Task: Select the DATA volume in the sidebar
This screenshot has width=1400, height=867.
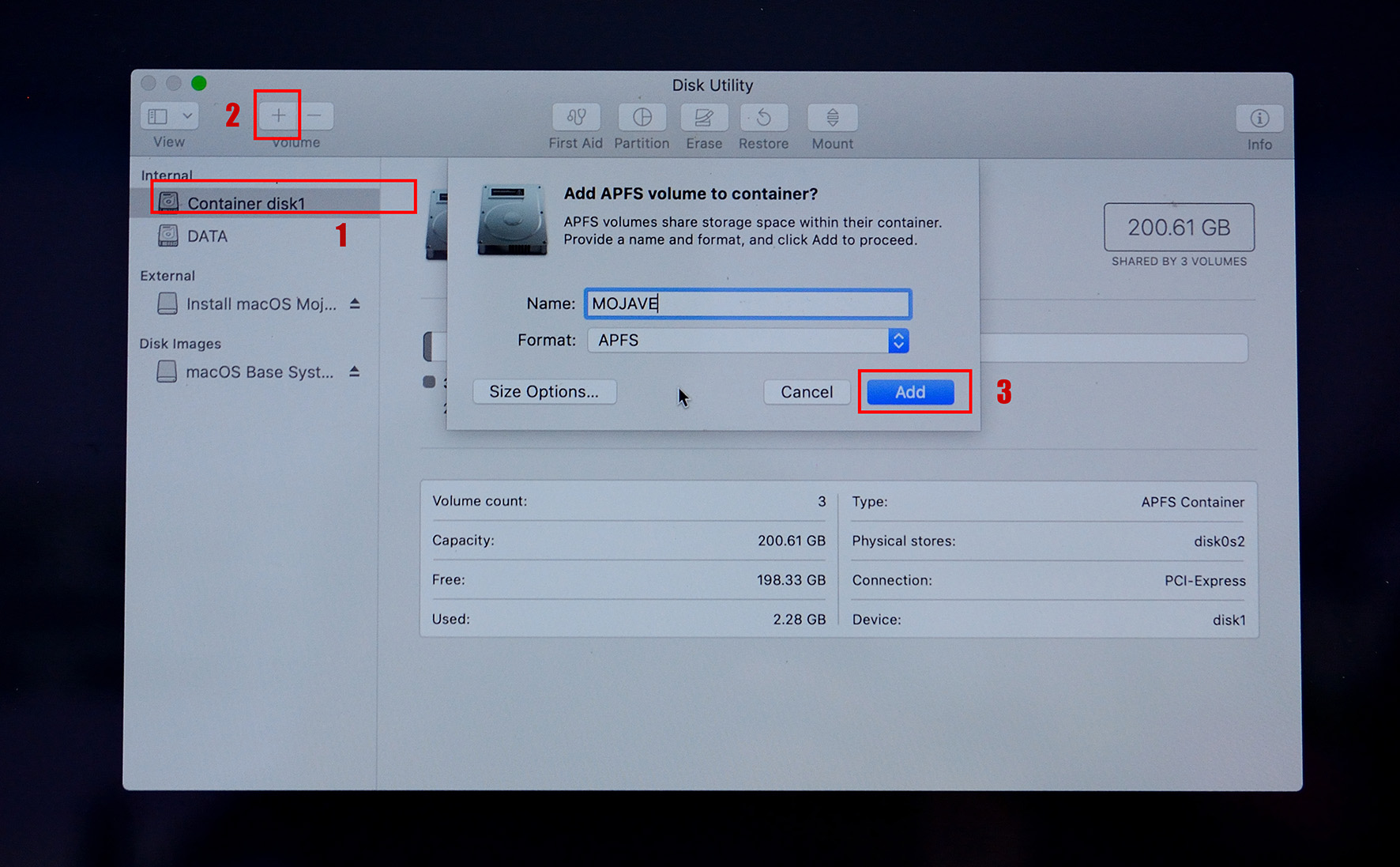Action: 208,236
